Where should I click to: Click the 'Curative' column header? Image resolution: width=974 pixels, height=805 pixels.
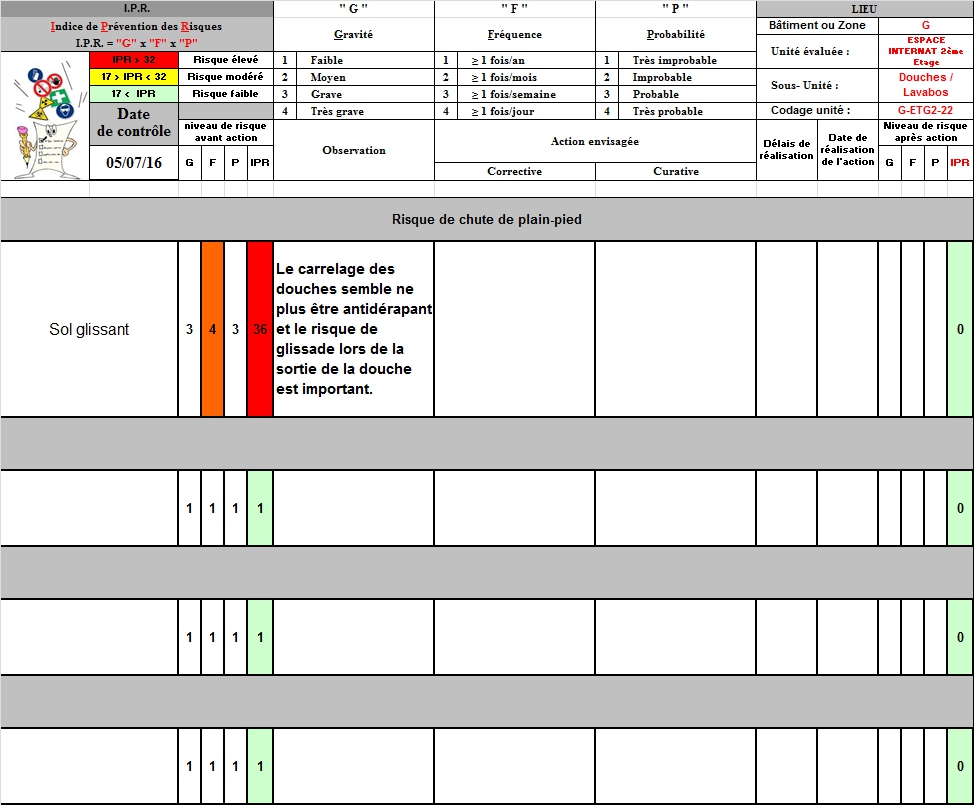pos(675,171)
